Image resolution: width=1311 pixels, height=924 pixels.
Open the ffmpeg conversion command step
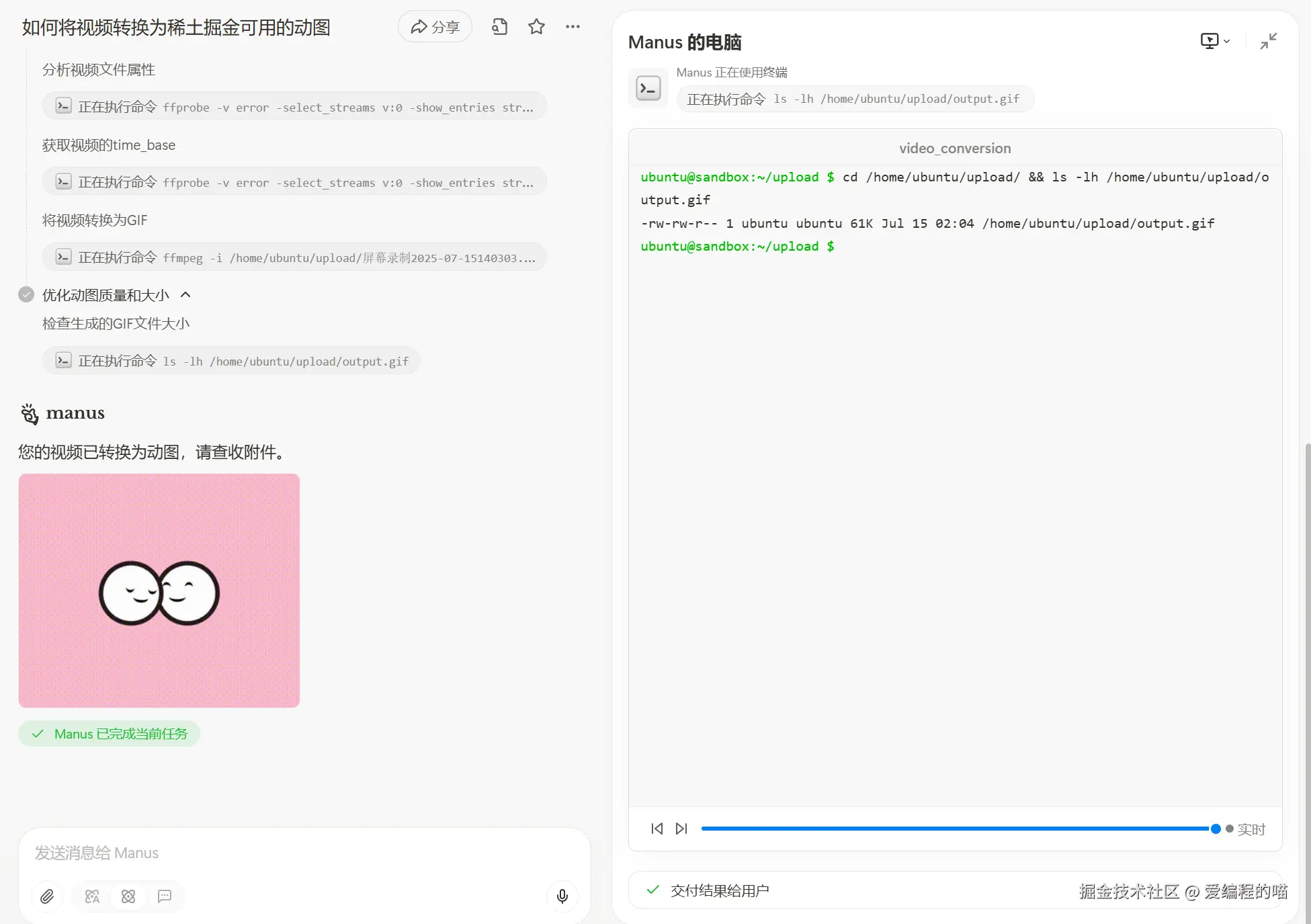pyautogui.click(x=294, y=257)
